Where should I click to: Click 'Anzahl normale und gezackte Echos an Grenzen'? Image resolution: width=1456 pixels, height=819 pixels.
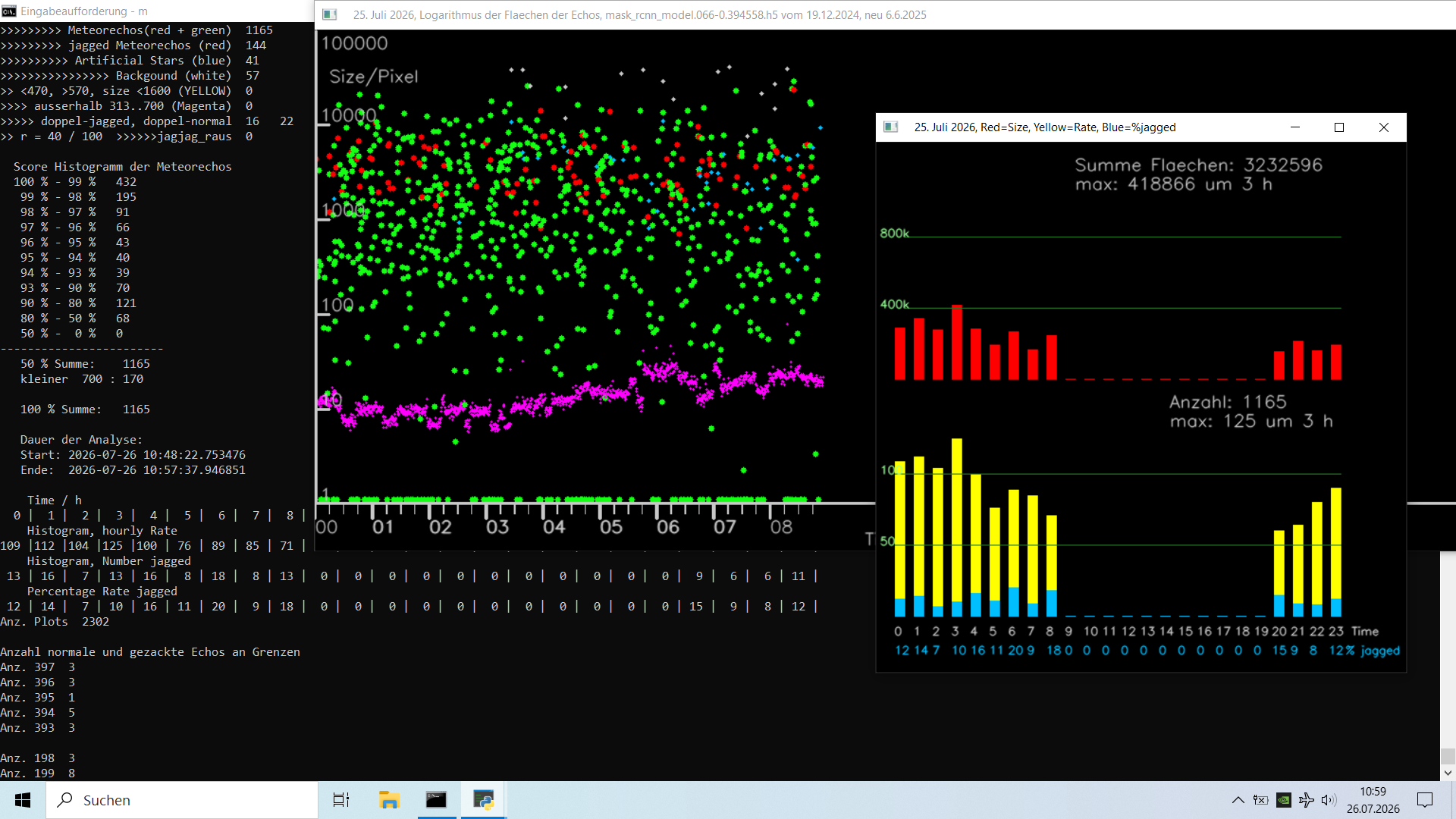coord(150,652)
